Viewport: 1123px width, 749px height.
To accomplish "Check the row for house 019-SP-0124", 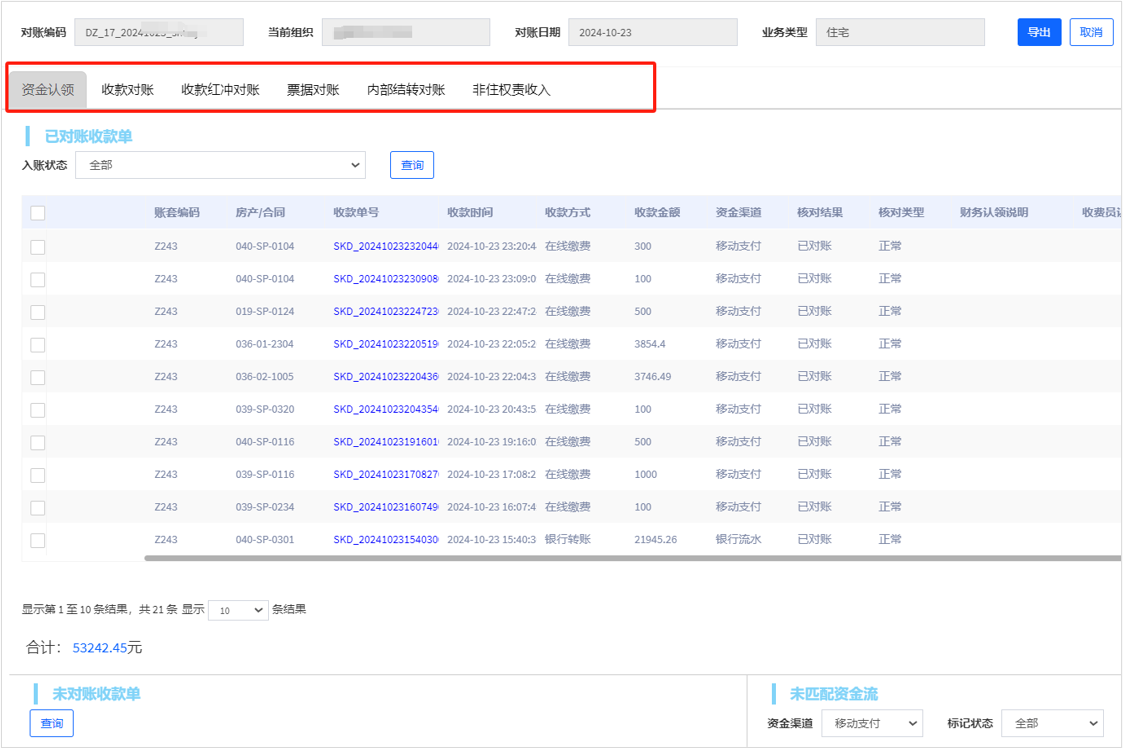I will pos(38,312).
